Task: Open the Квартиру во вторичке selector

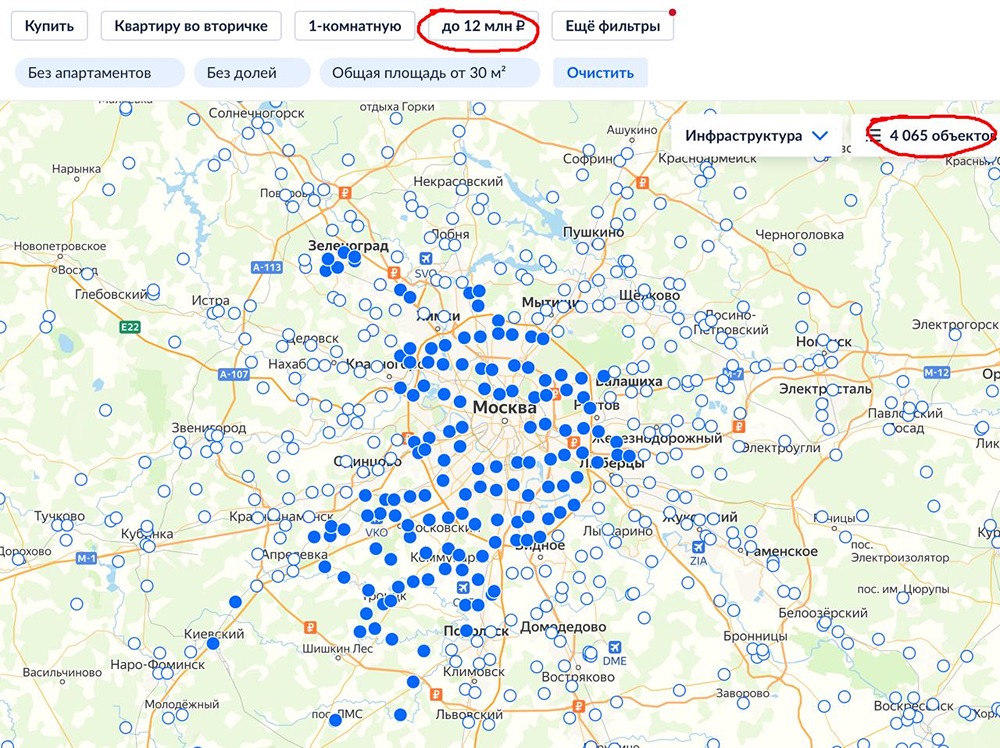Action: click(189, 26)
